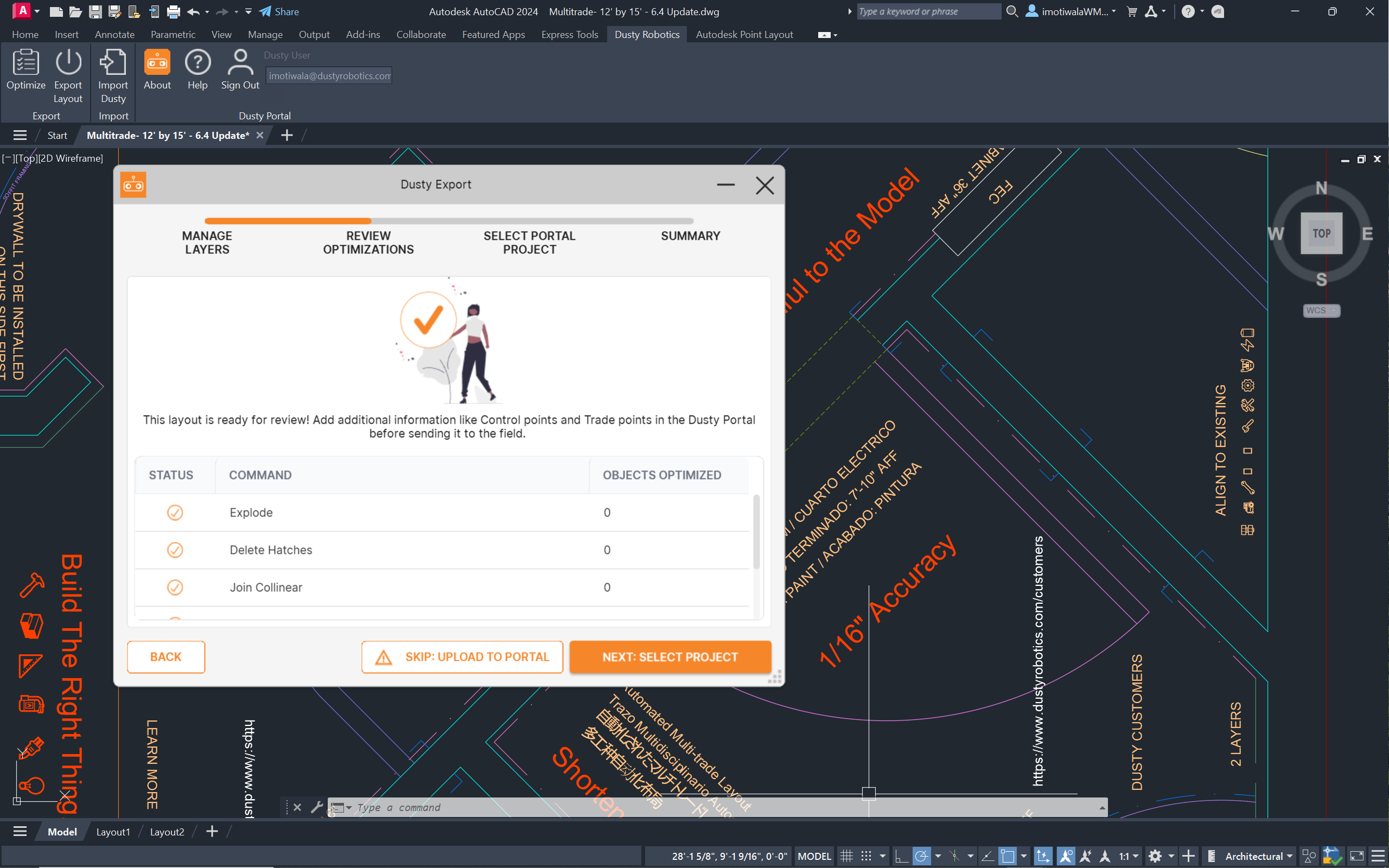
Task: Click SKIP: UPLOAD TO PORTAL button
Action: [462, 657]
